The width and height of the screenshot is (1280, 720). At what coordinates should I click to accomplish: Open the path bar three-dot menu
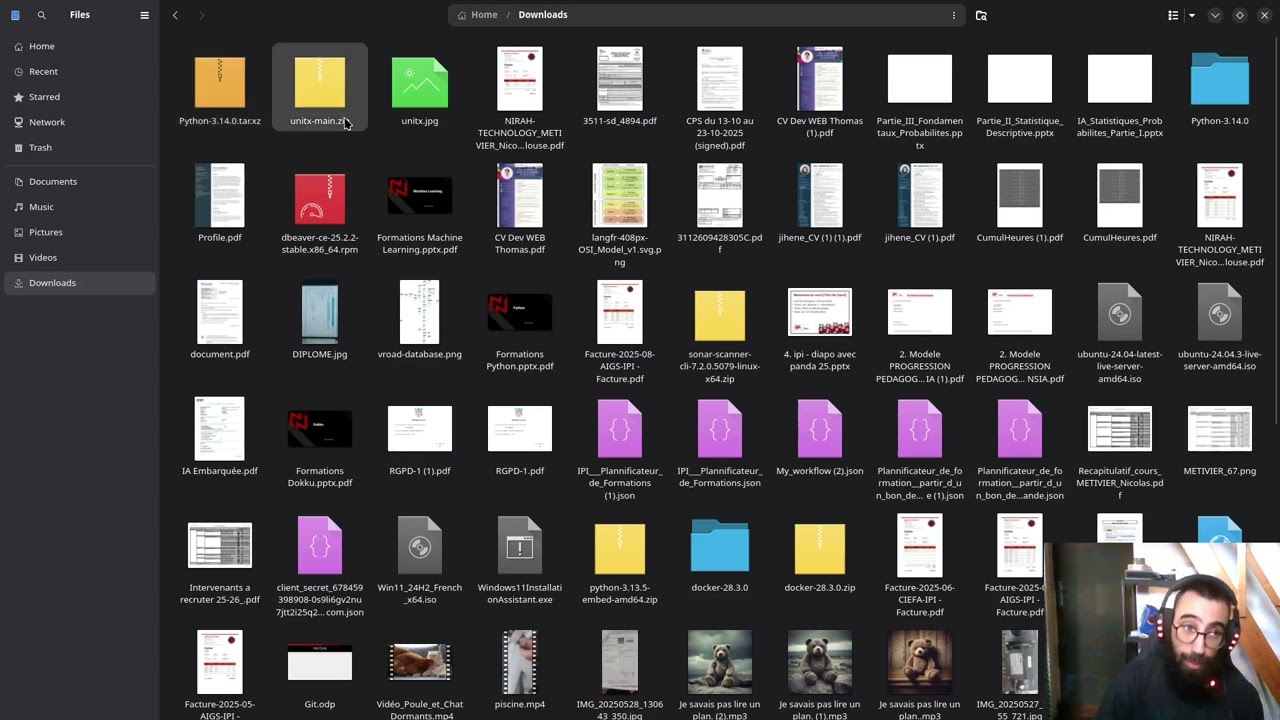point(953,15)
